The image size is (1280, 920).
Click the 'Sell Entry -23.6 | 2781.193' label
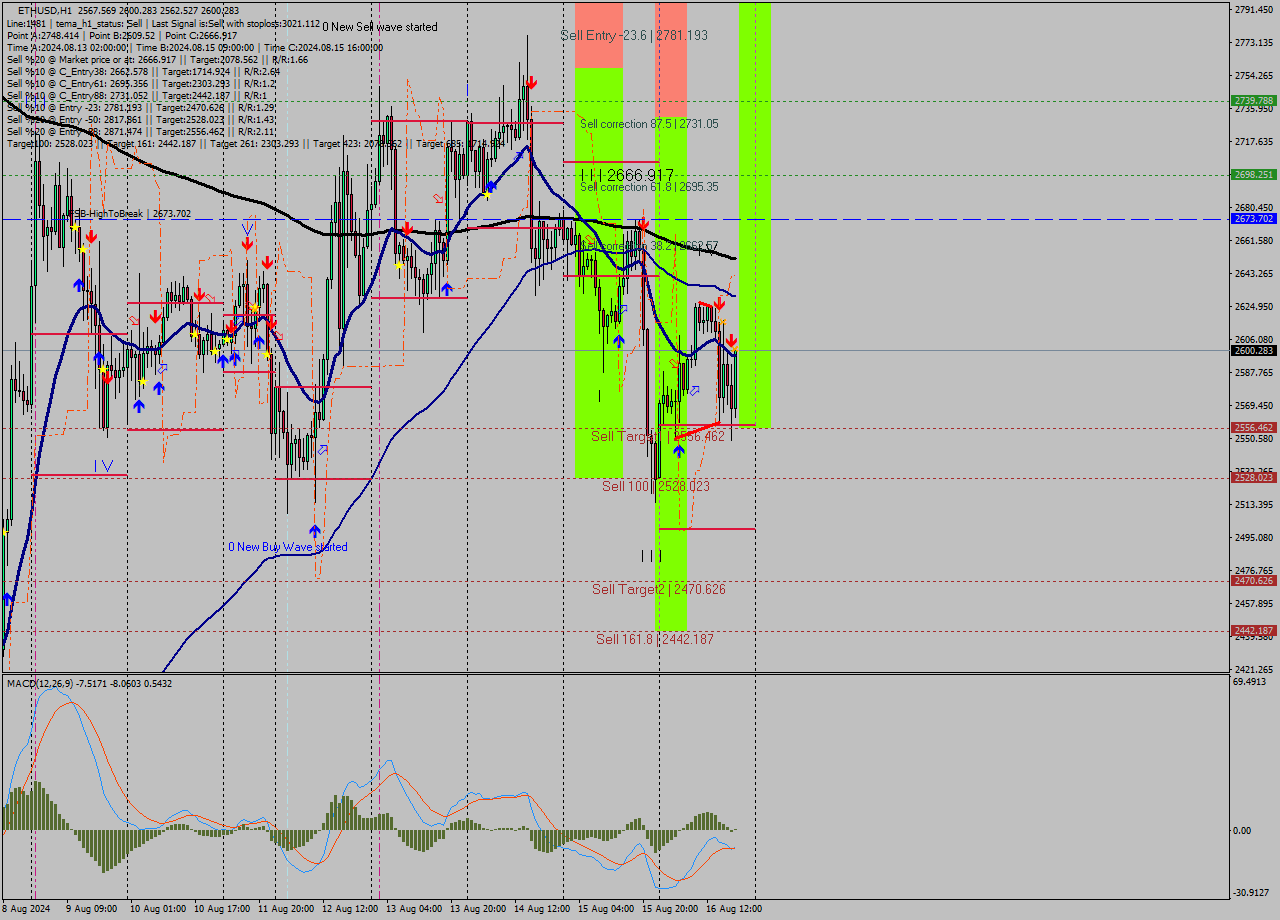click(x=634, y=35)
